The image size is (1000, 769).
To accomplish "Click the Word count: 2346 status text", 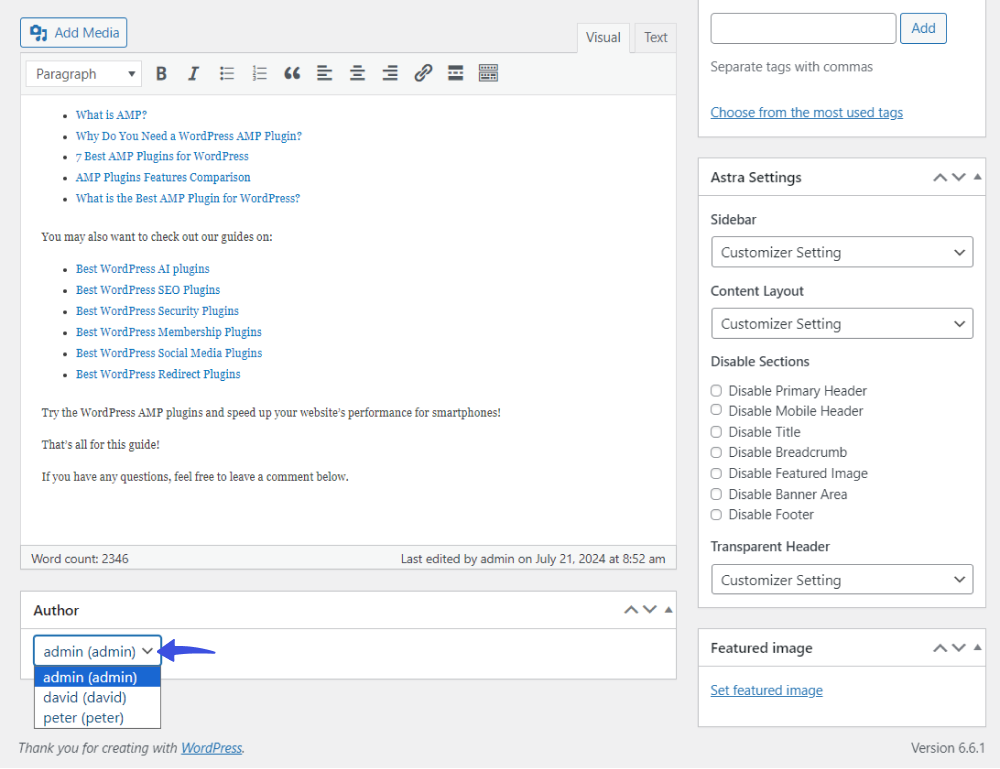I will click(80, 559).
